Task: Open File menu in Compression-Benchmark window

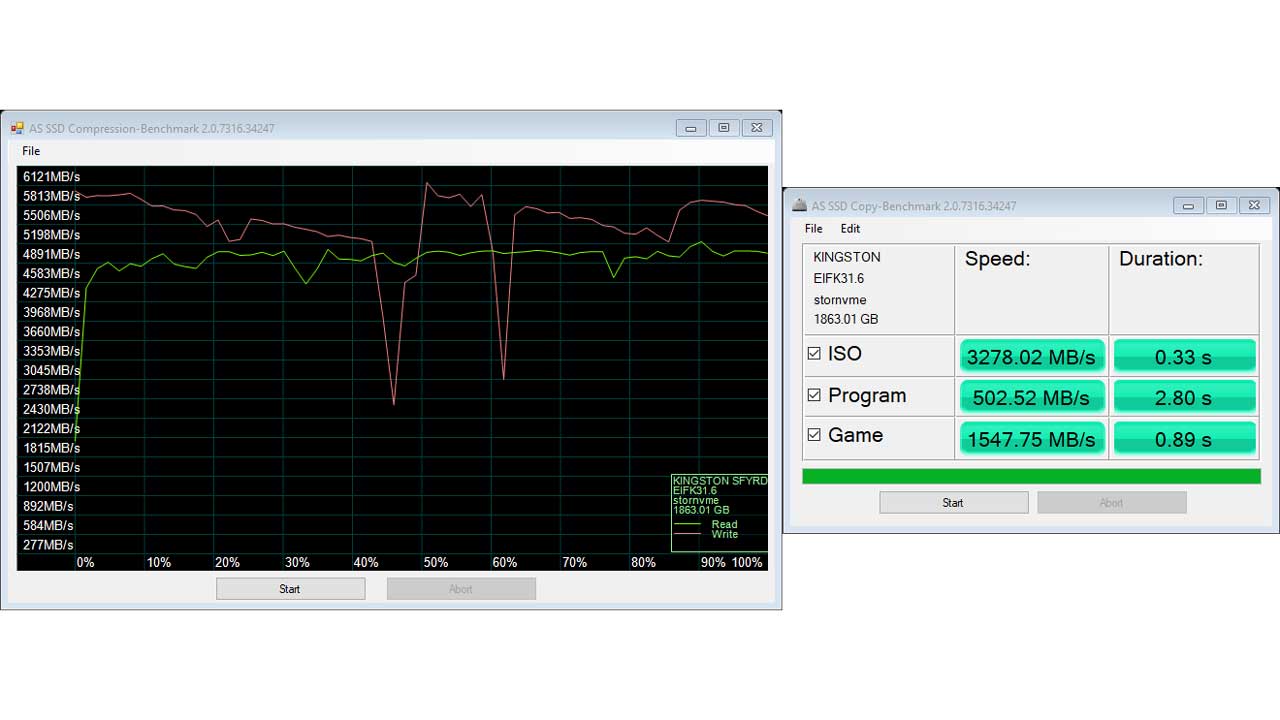Action: coord(31,151)
